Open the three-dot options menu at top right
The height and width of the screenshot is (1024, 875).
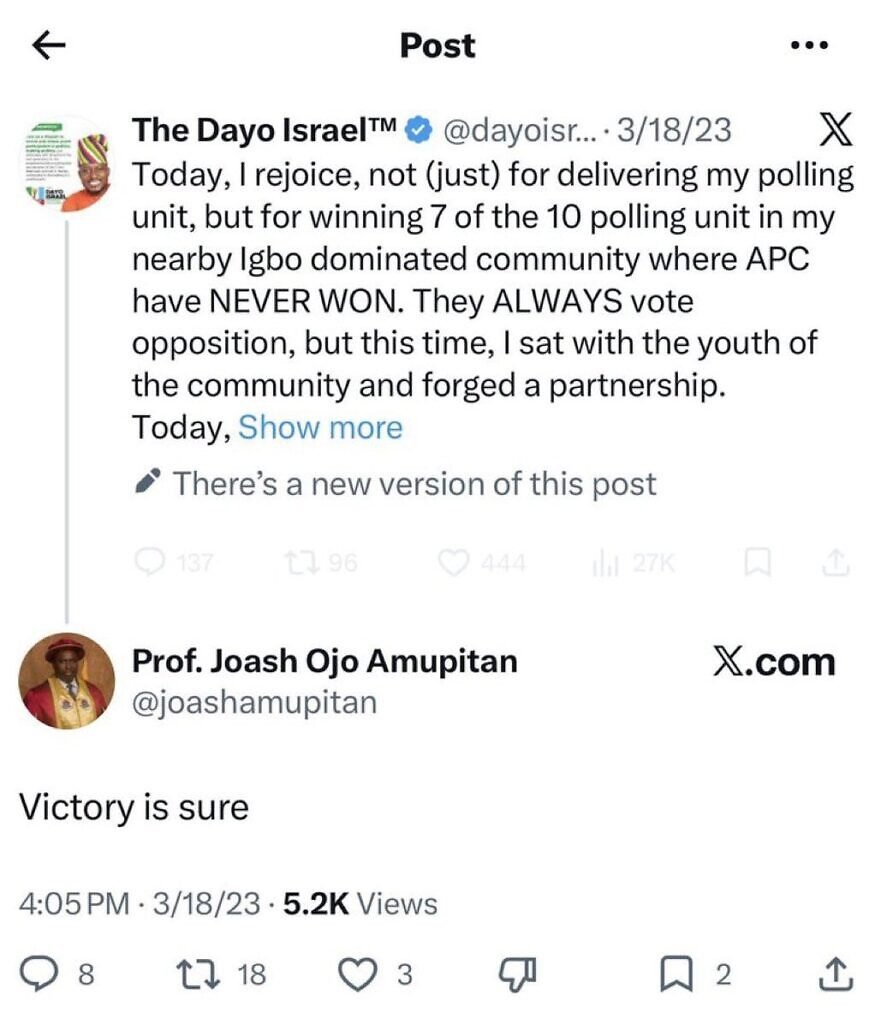[x=810, y=43]
